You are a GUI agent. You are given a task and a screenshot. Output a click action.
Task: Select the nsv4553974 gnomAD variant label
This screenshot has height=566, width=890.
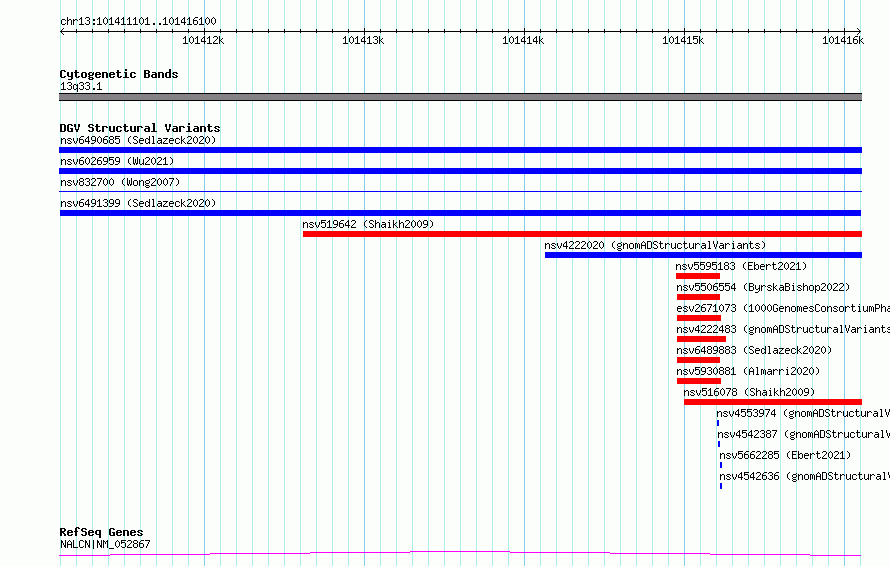[803, 413]
